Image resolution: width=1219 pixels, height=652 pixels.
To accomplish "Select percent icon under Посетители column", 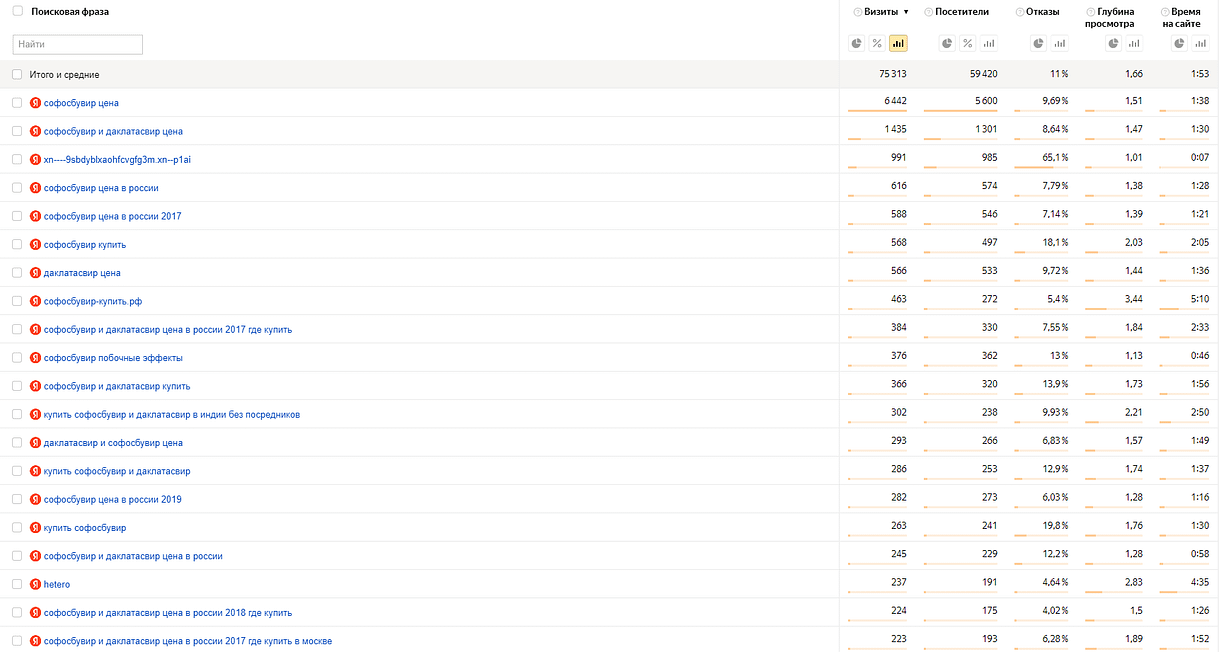I will click(968, 43).
